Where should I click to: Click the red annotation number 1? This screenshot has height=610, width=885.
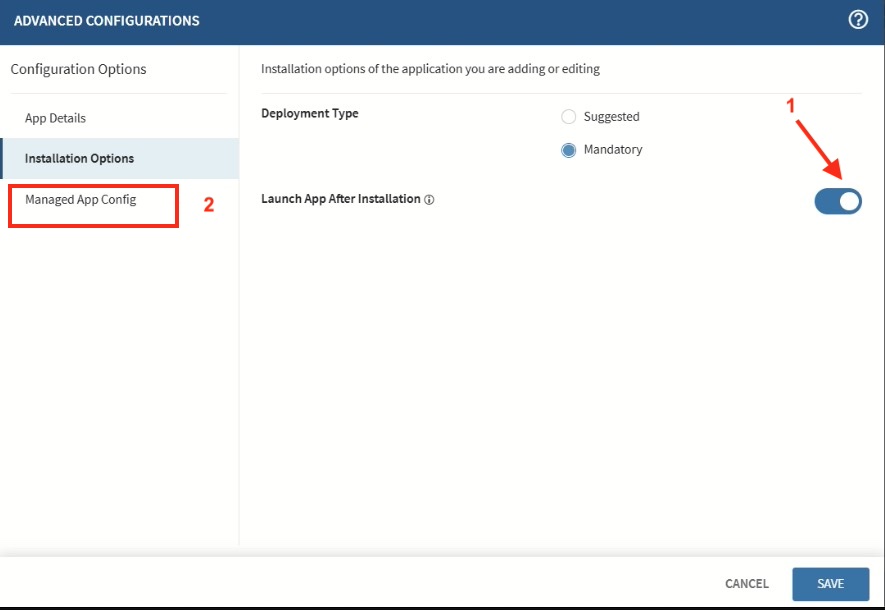(x=790, y=105)
